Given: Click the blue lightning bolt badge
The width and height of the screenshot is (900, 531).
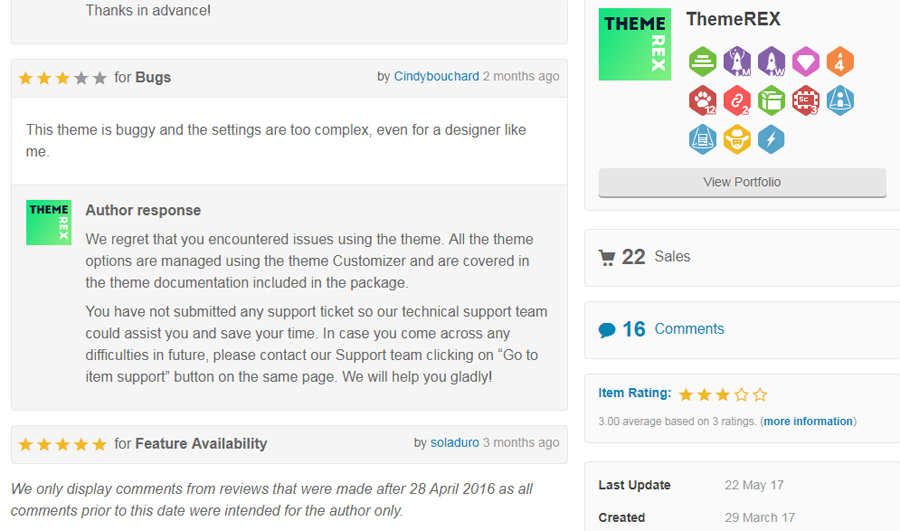Looking at the screenshot, I should (771, 140).
